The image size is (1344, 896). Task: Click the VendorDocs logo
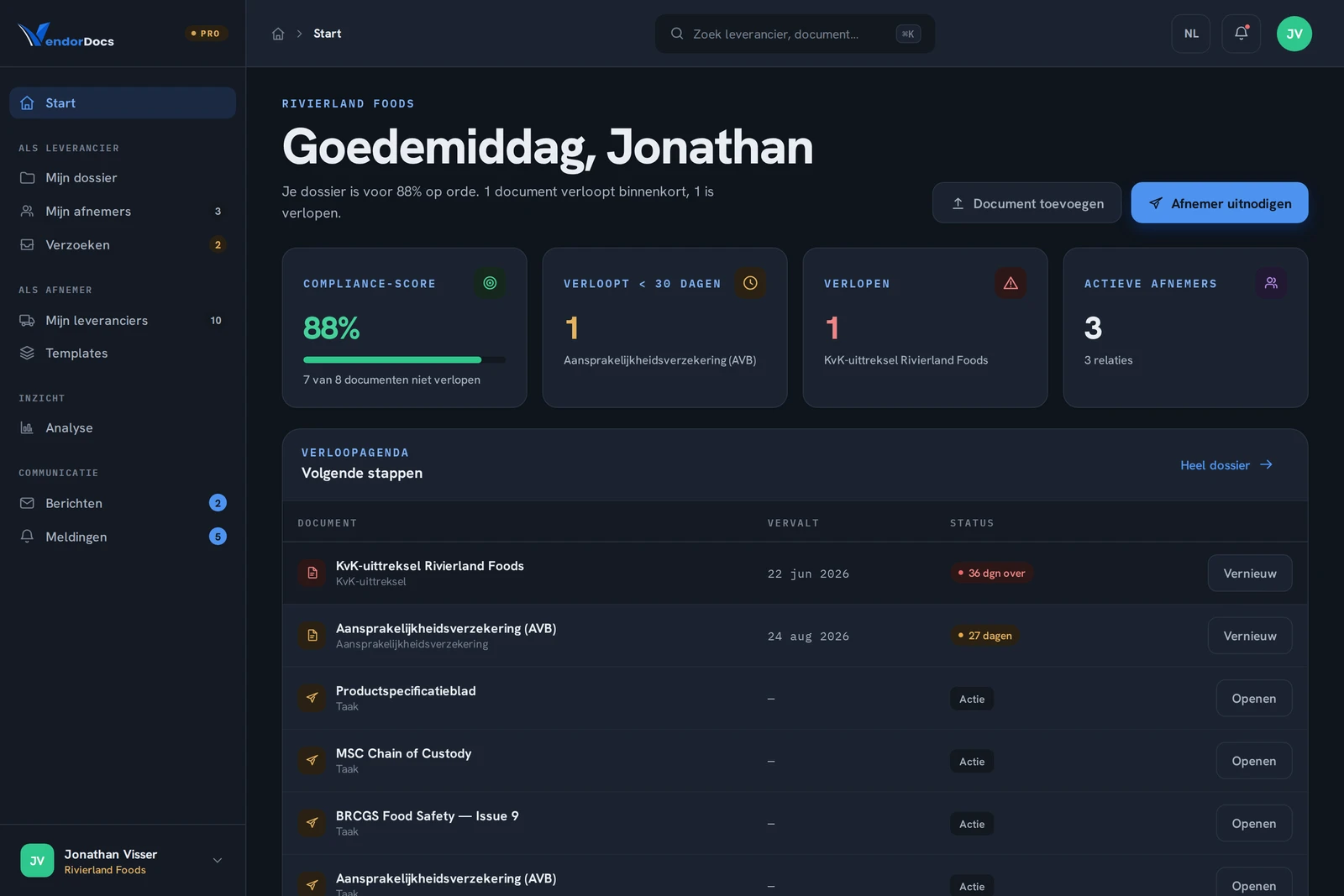(66, 34)
